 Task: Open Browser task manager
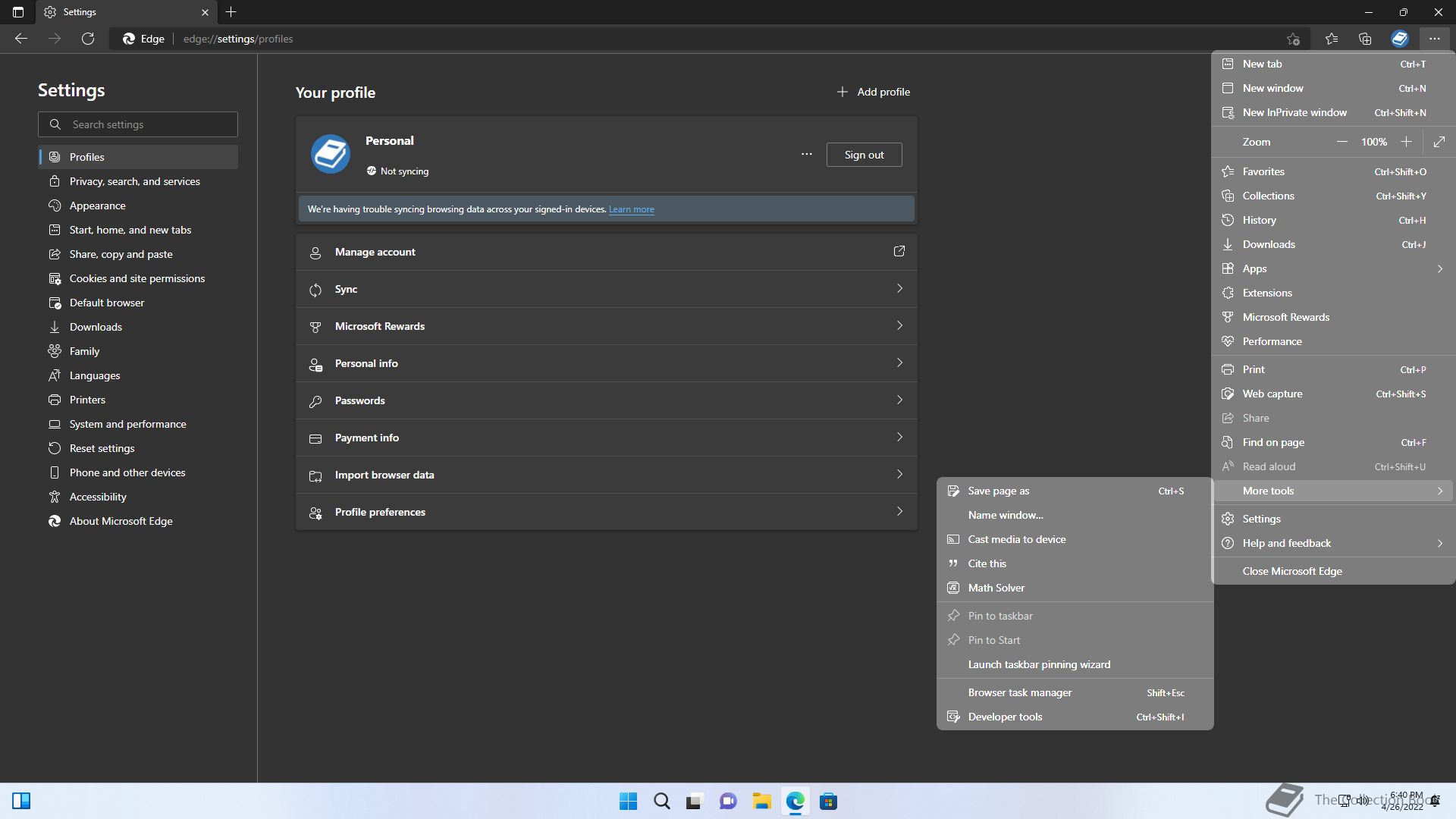click(x=1075, y=692)
